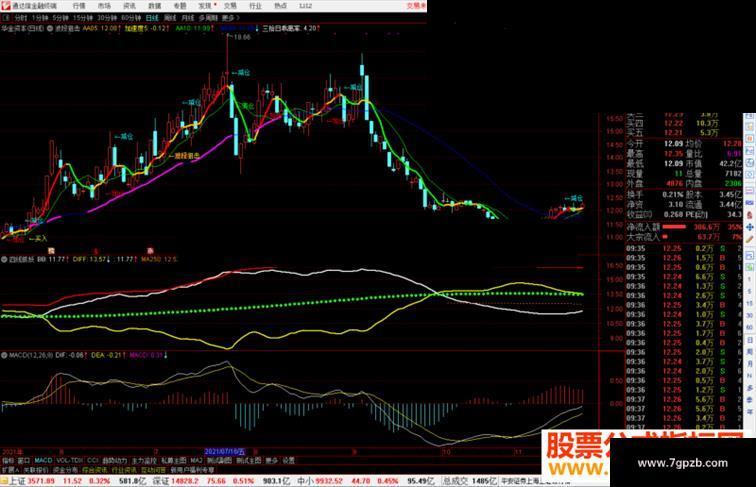
Task: Click the highlighted date 2021/07/16 on time axis
Action: coord(225,452)
